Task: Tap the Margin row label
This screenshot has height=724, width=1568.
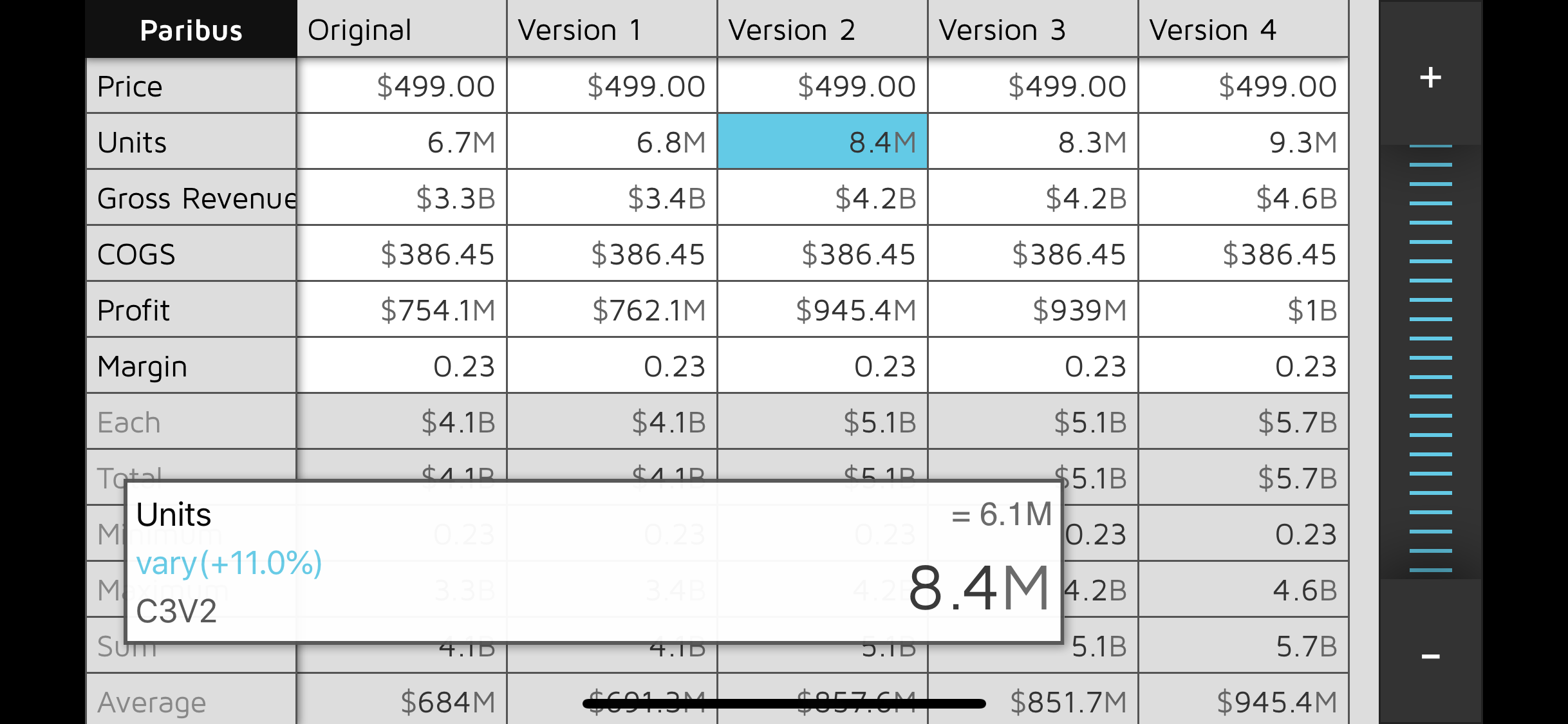Action: pos(191,366)
